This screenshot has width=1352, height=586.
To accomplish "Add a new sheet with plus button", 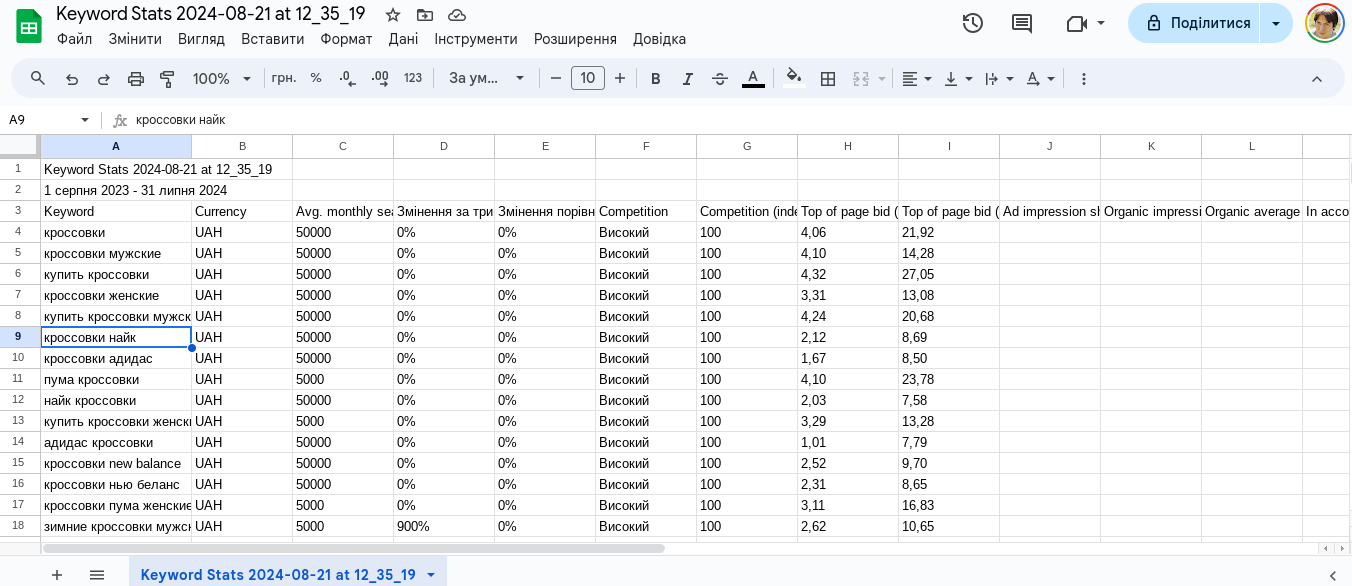I will click(x=57, y=575).
